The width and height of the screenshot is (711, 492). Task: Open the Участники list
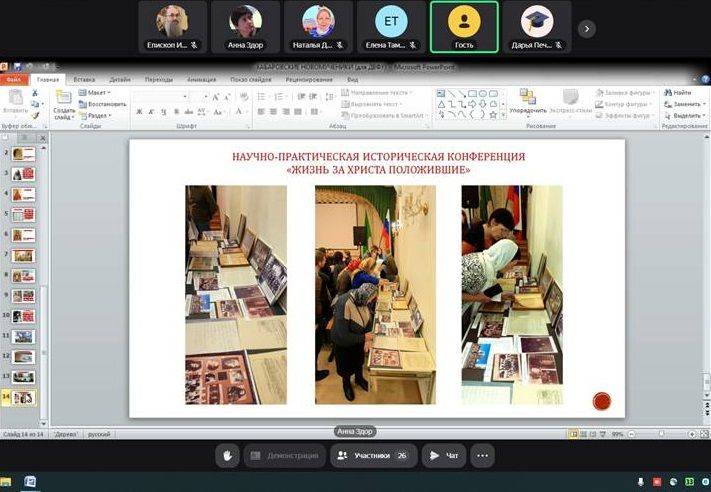(x=373, y=455)
